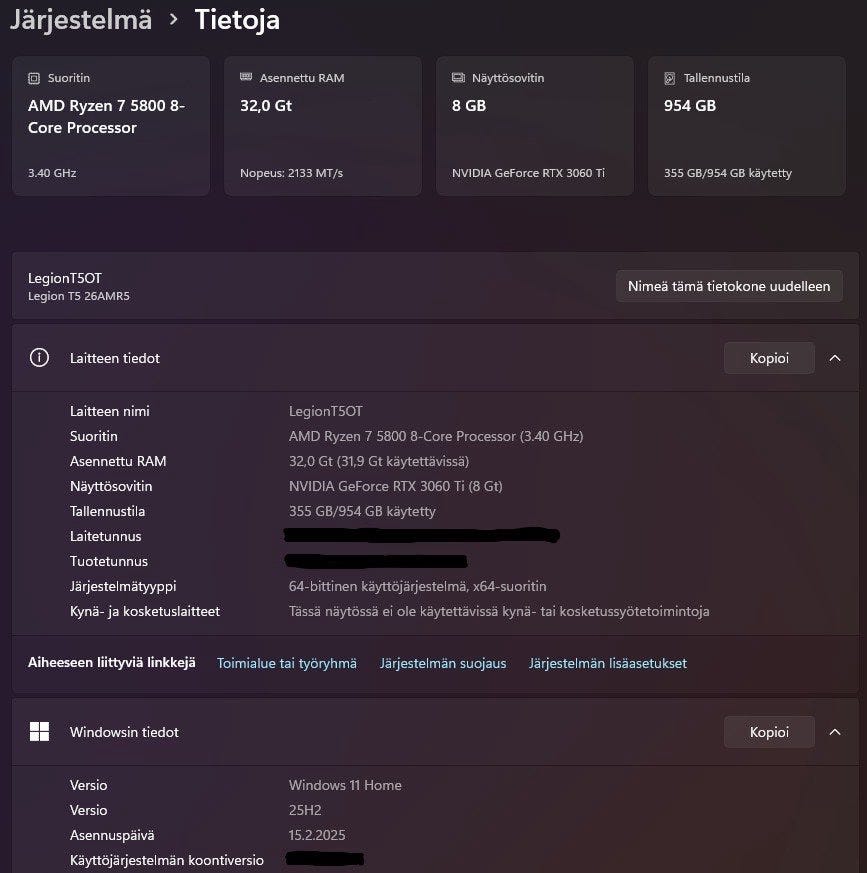Click the 'Tuotetunnus' label
The image size is (867, 873).
109,561
